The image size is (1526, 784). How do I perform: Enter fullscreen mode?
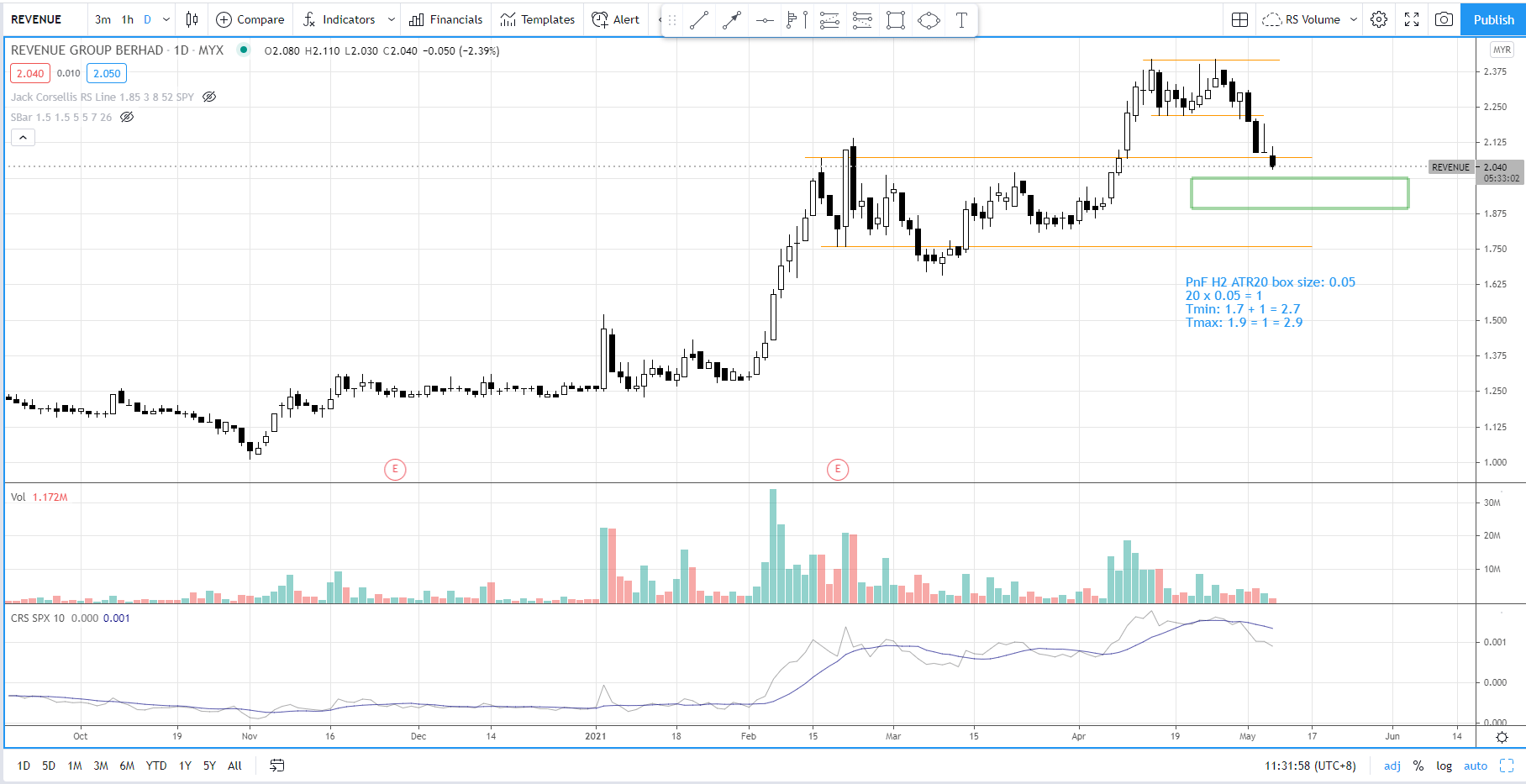[x=1412, y=19]
